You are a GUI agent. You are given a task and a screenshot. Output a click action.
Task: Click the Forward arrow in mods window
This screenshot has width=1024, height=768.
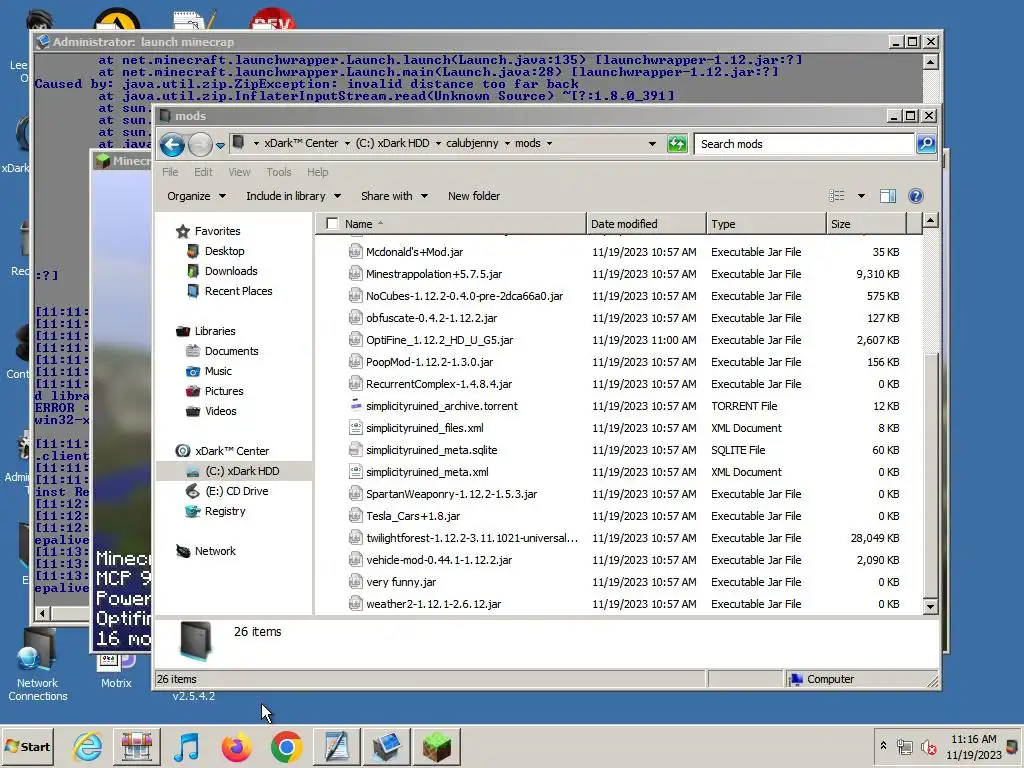200,144
